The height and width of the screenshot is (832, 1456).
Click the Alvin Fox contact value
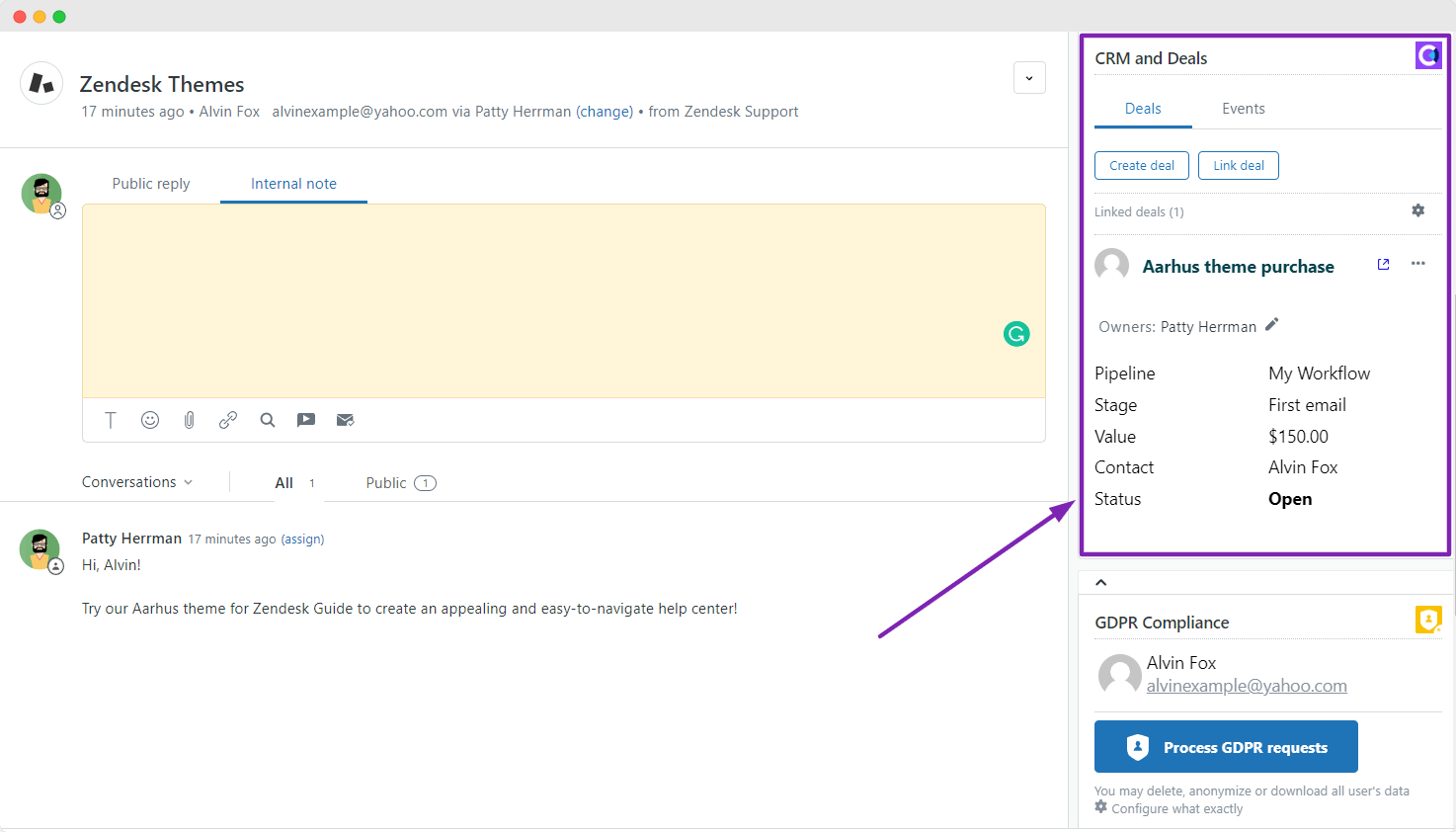pos(1303,467)
